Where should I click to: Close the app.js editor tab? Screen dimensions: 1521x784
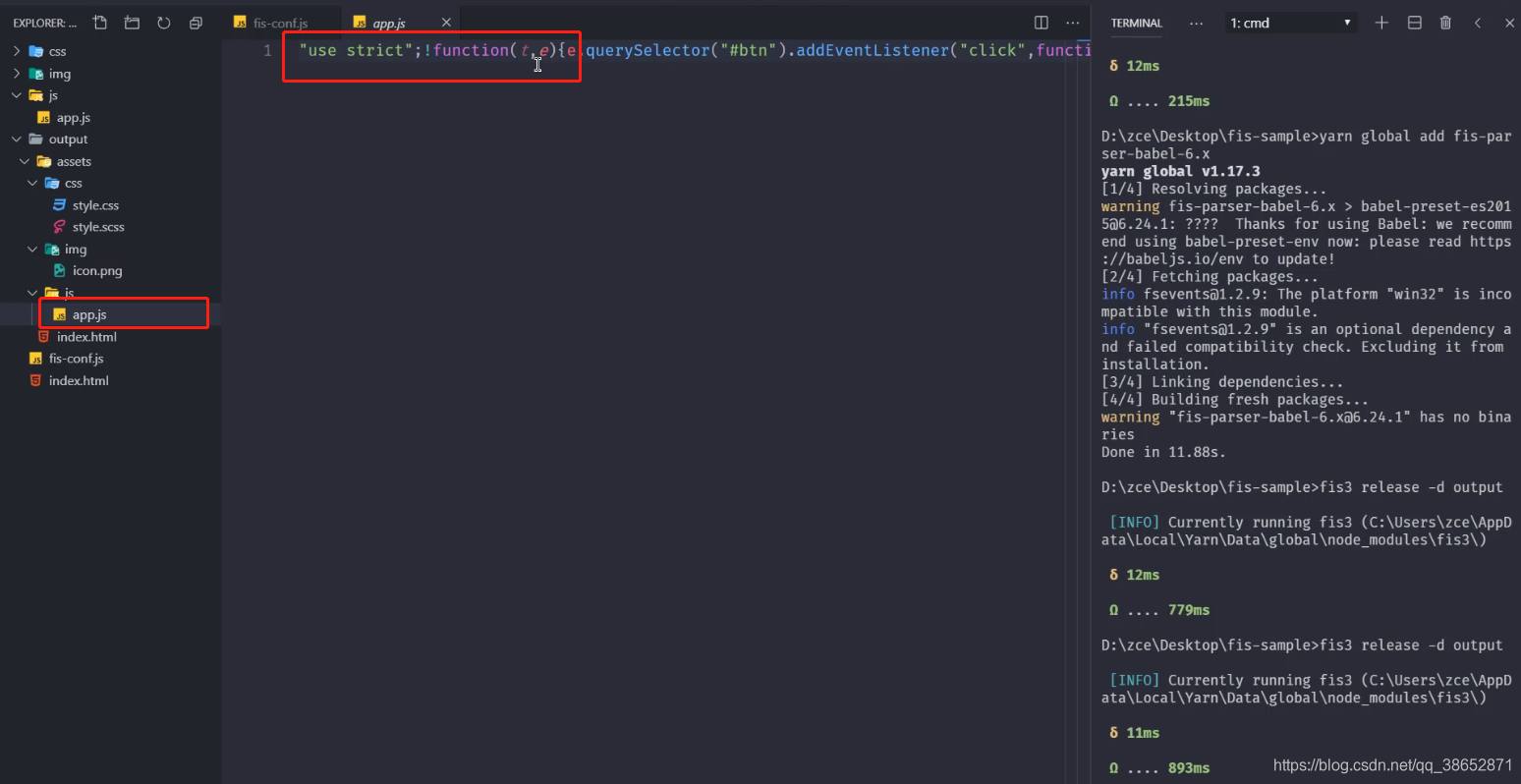[x=446, y=23]
